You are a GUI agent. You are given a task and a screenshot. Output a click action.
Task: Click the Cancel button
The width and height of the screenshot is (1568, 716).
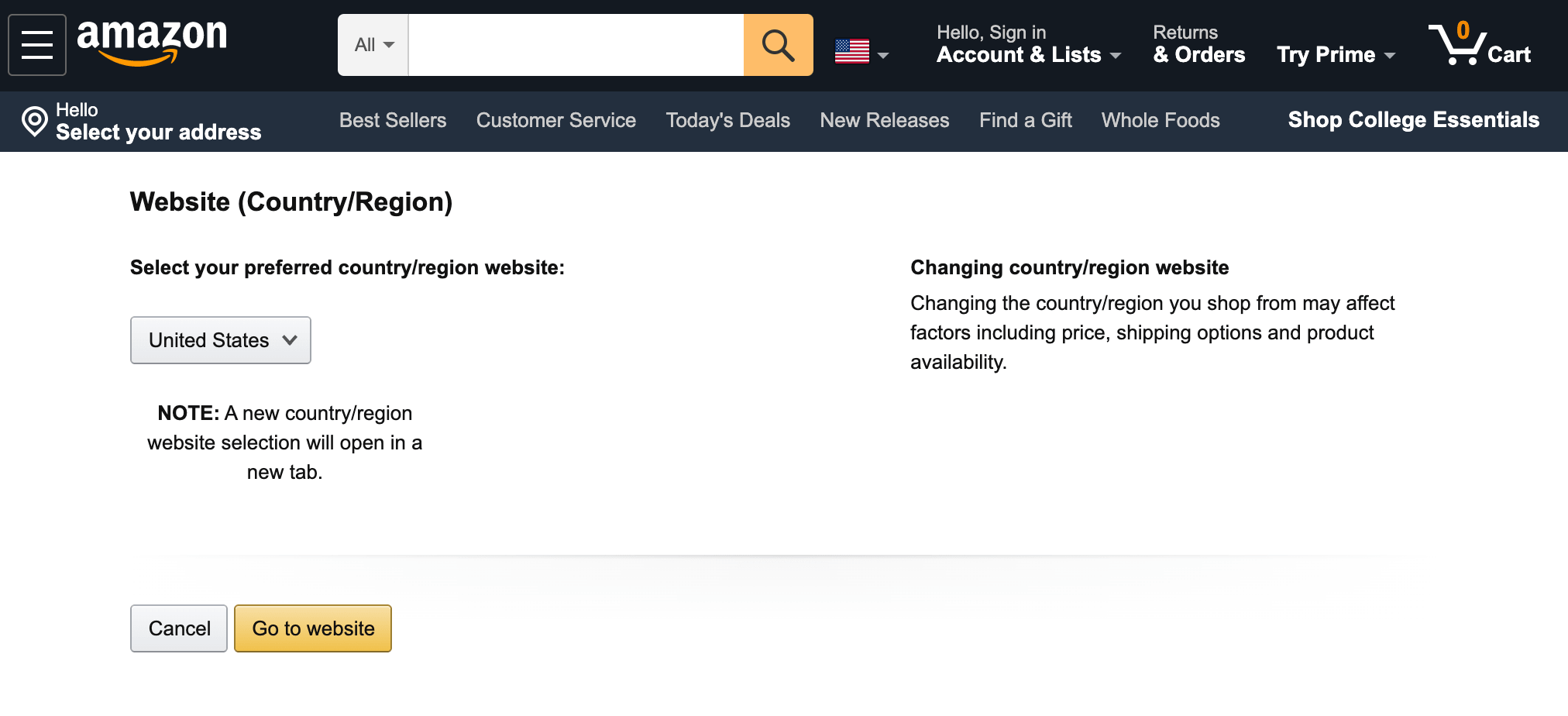(x=178, y=628)
